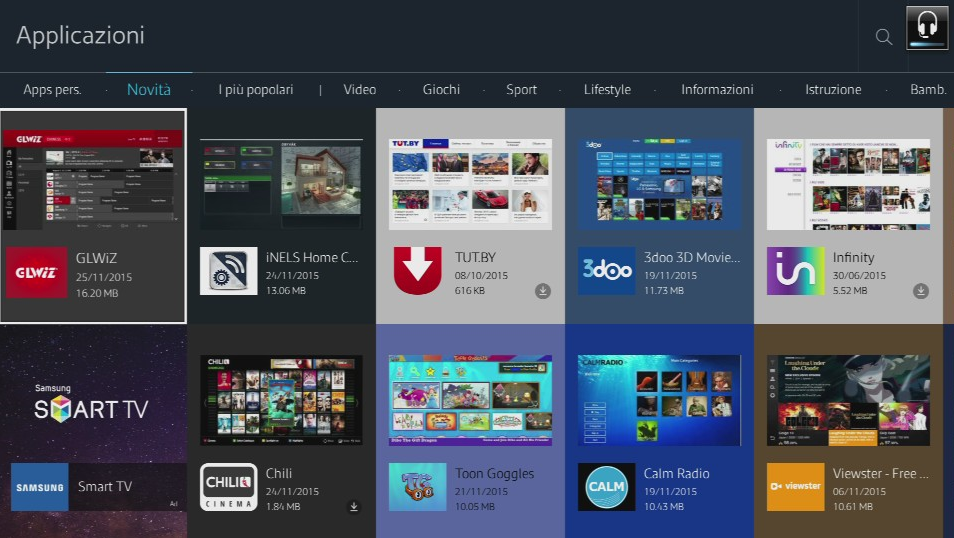This screenshot has height=538, width=954.
Task: Click the headphones profile icon
Action: [x=927, y=27]
